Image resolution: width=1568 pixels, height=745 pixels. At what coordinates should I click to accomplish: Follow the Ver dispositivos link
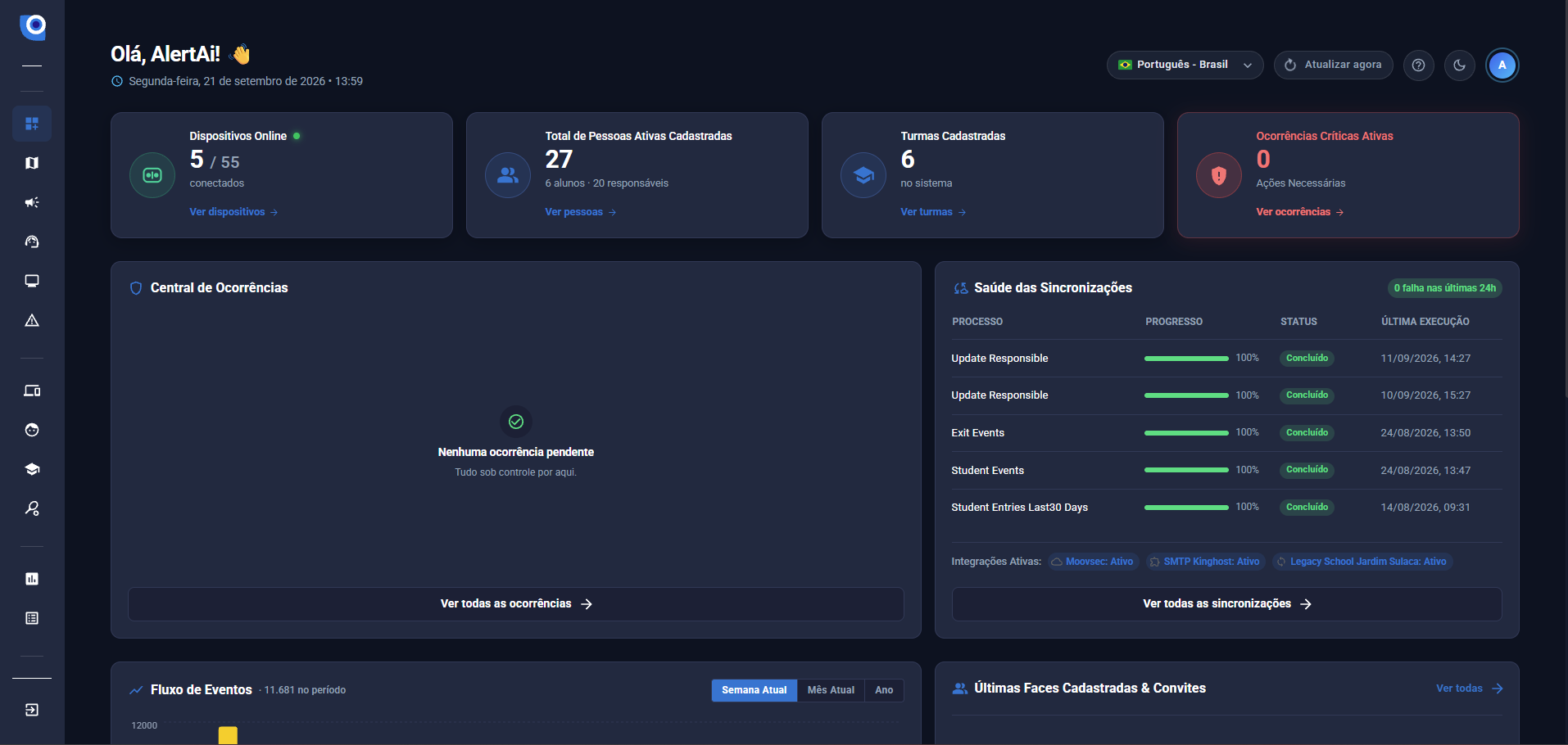[233, 212]
